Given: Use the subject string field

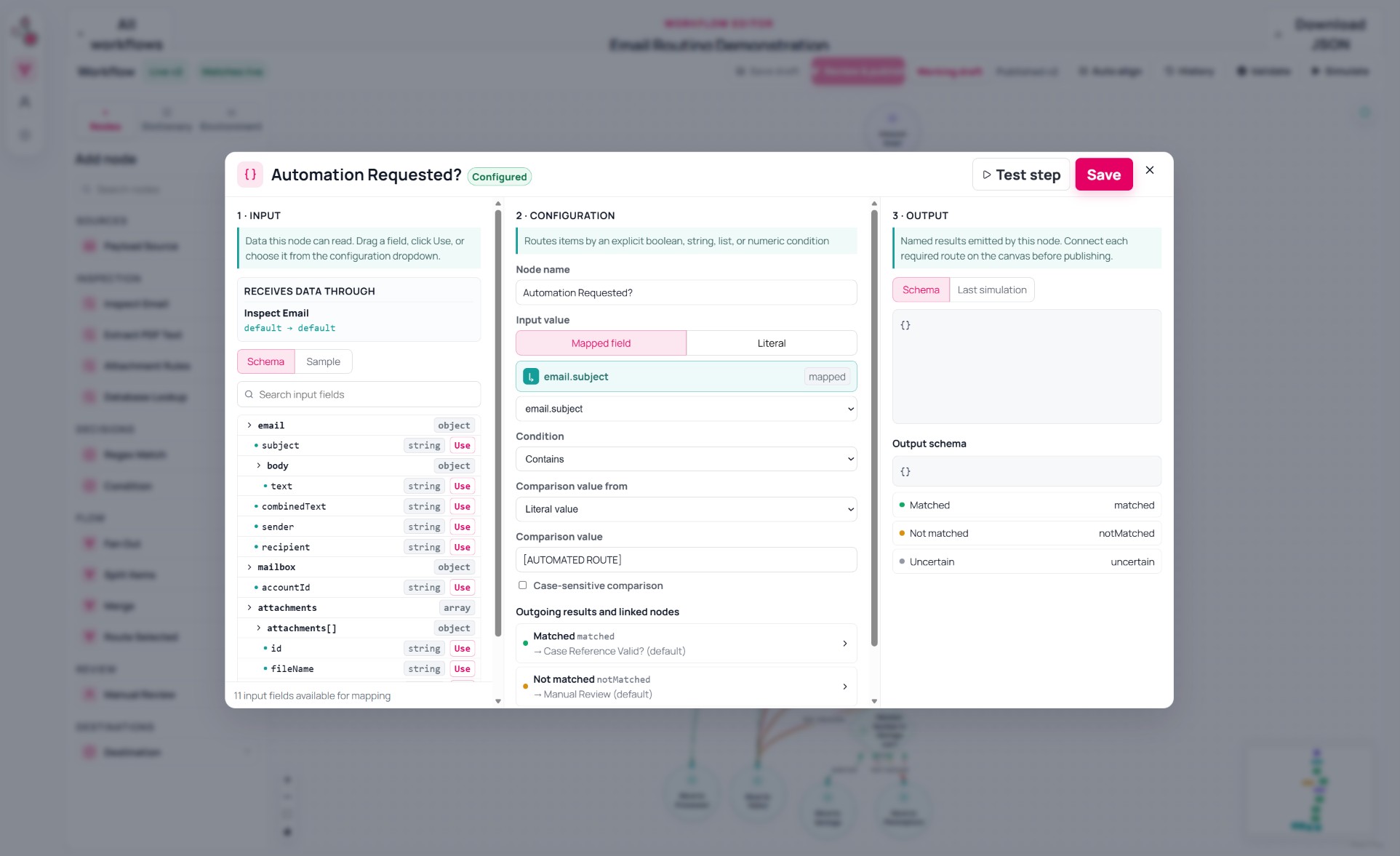Looking at the screenshot, I should (462, 445).
